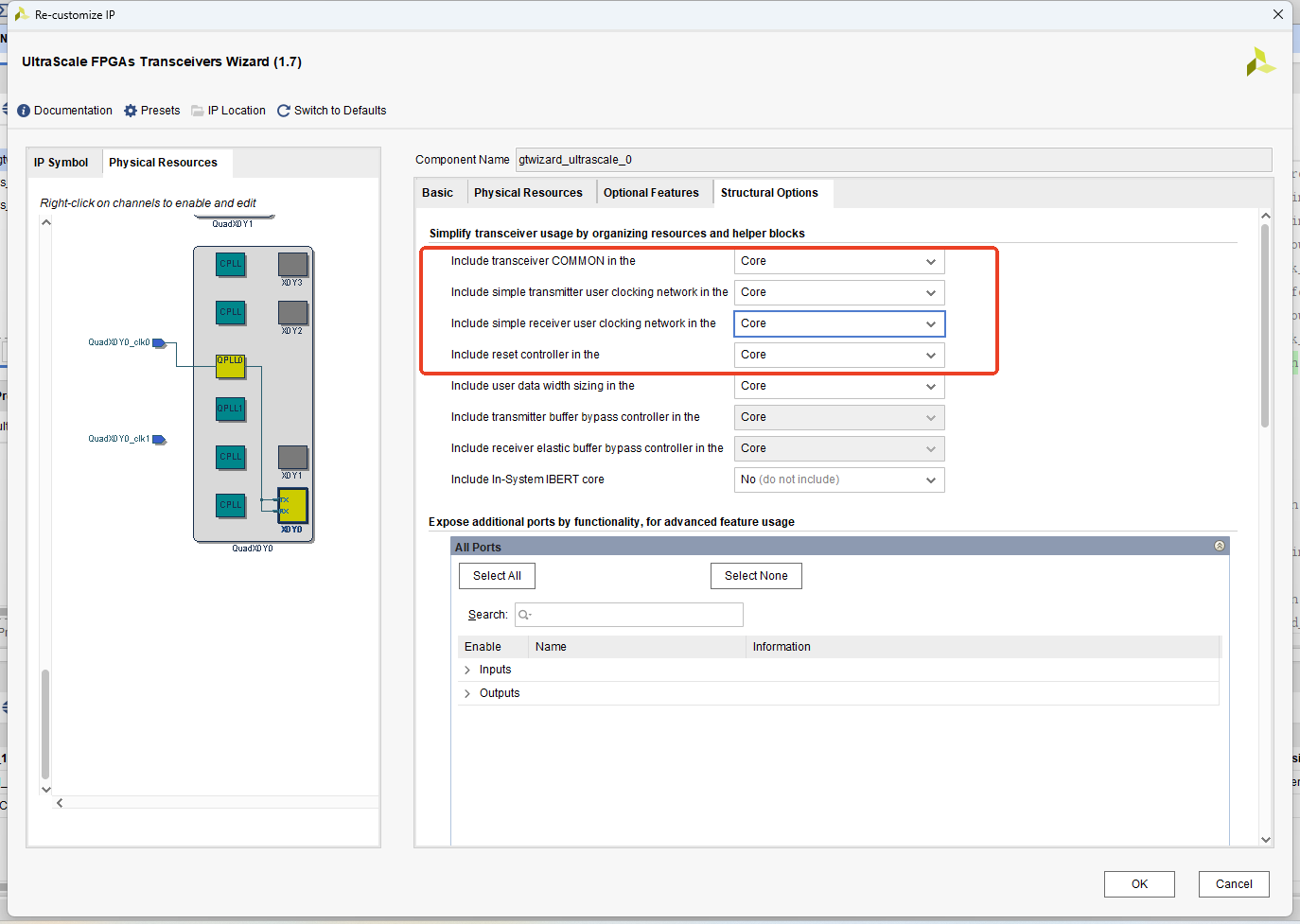Open the In-System IBERT core dropdown

[x=839, y=479]
